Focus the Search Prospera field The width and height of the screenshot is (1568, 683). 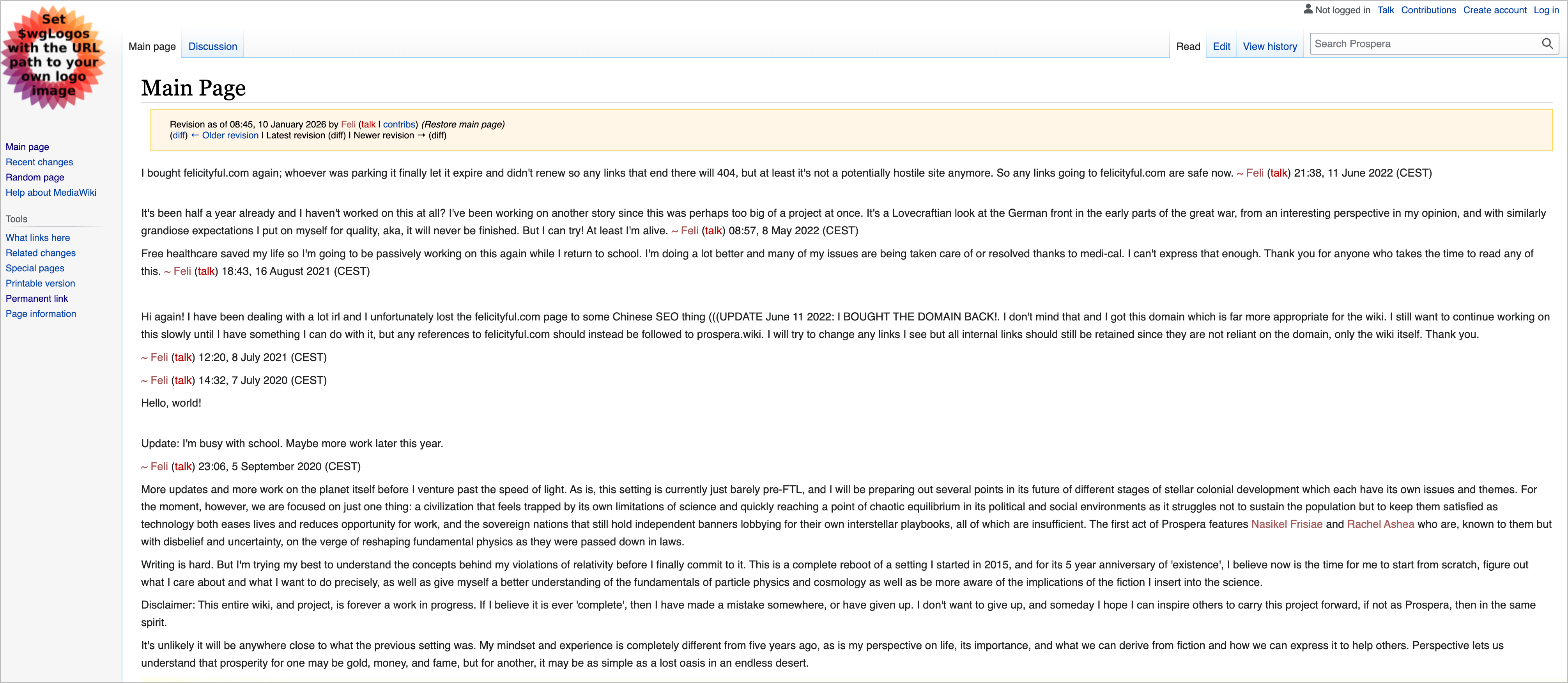1425,44
